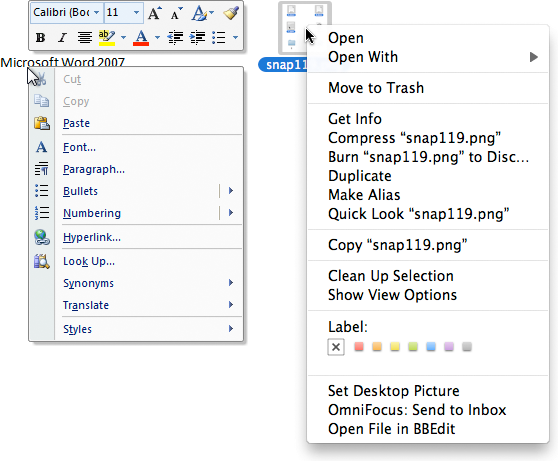Choose OmniFocus: Send to Inbox
558x461 pixels.
coord(417,410)
